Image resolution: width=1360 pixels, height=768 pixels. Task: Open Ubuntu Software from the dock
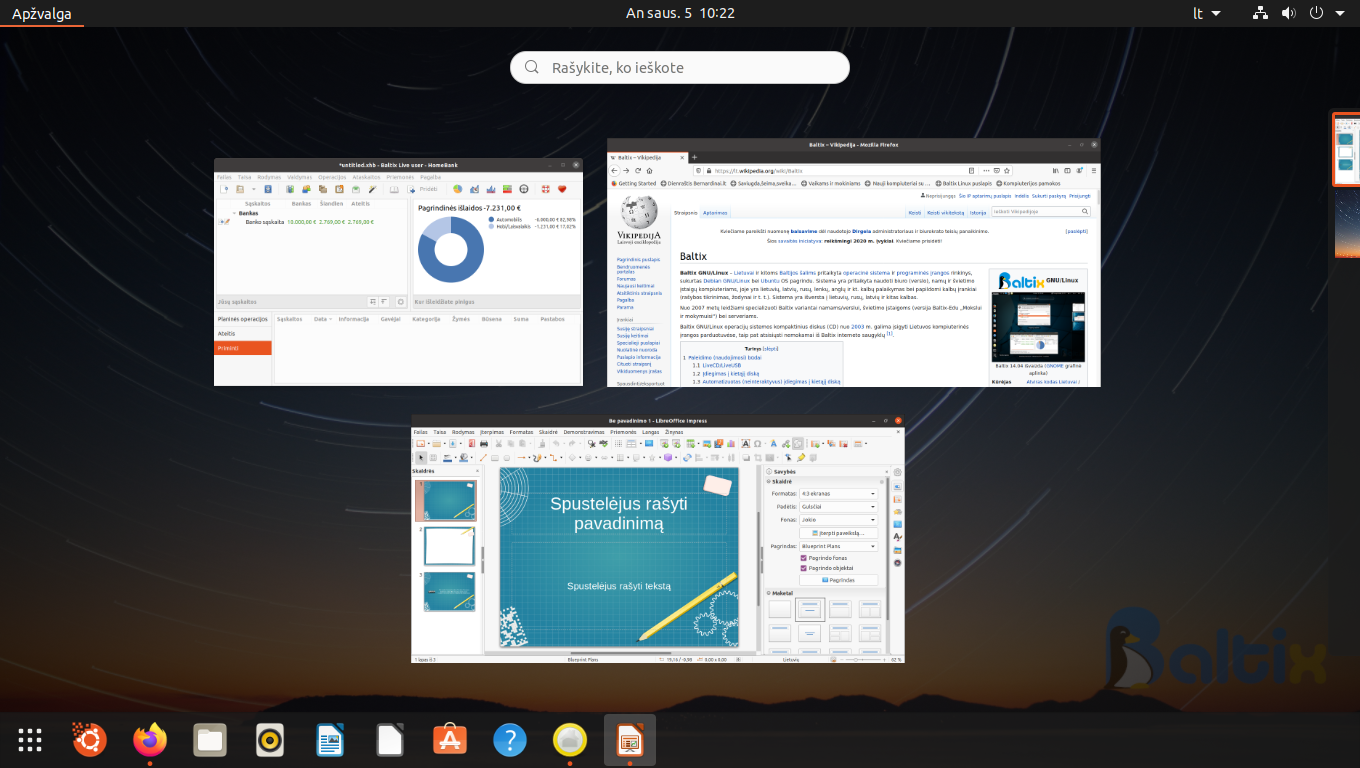coord(450,740)
